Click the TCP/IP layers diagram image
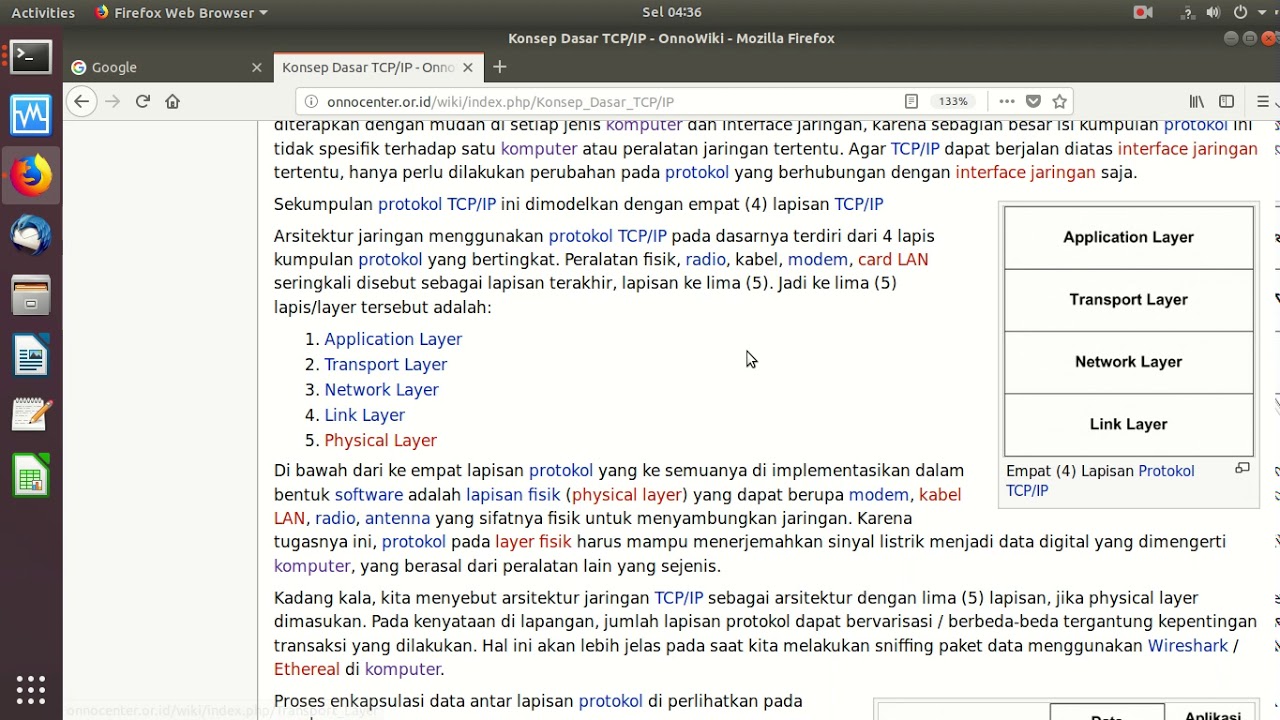Viewport: 1280px width, 720px height. click(x=1128, y=331)
